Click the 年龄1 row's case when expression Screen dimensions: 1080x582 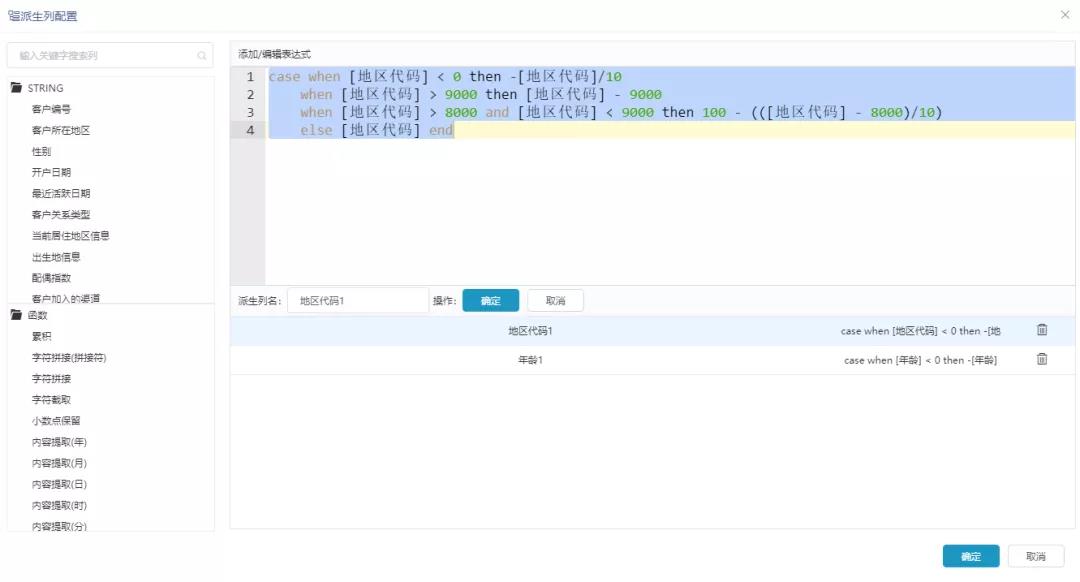(x=920, y=360)
